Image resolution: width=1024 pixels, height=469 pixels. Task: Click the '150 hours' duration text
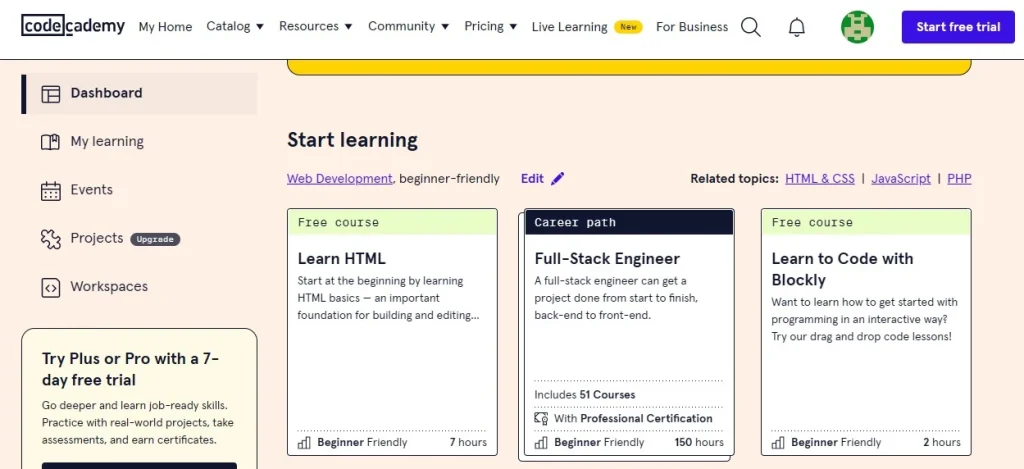tap(699, 442)
